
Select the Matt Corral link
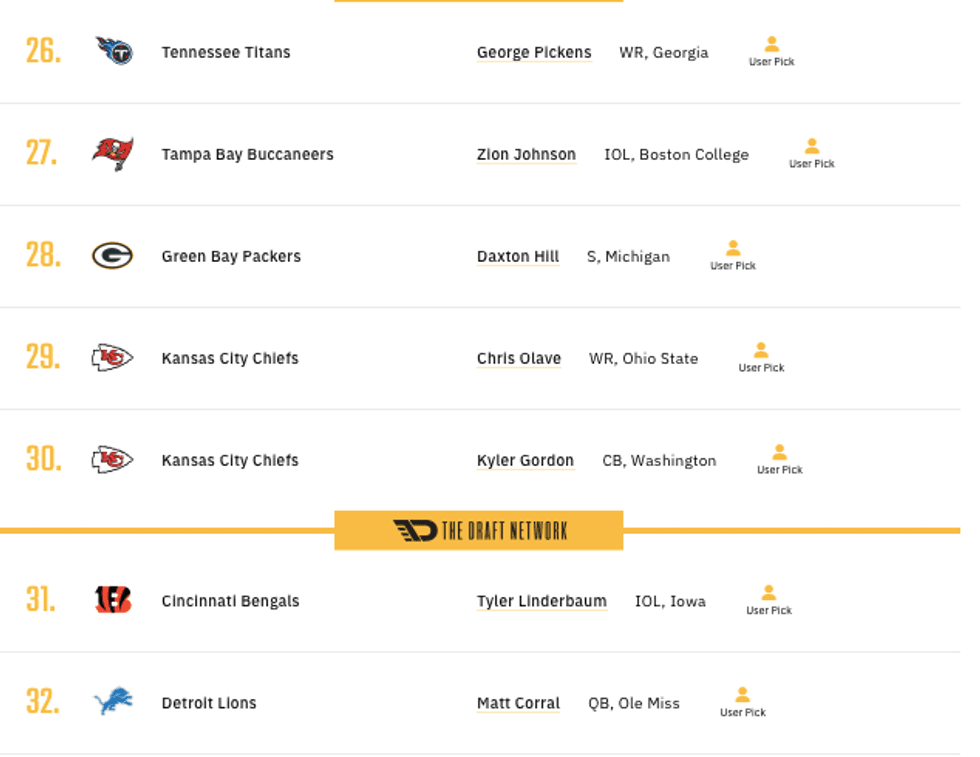[516, 703]
